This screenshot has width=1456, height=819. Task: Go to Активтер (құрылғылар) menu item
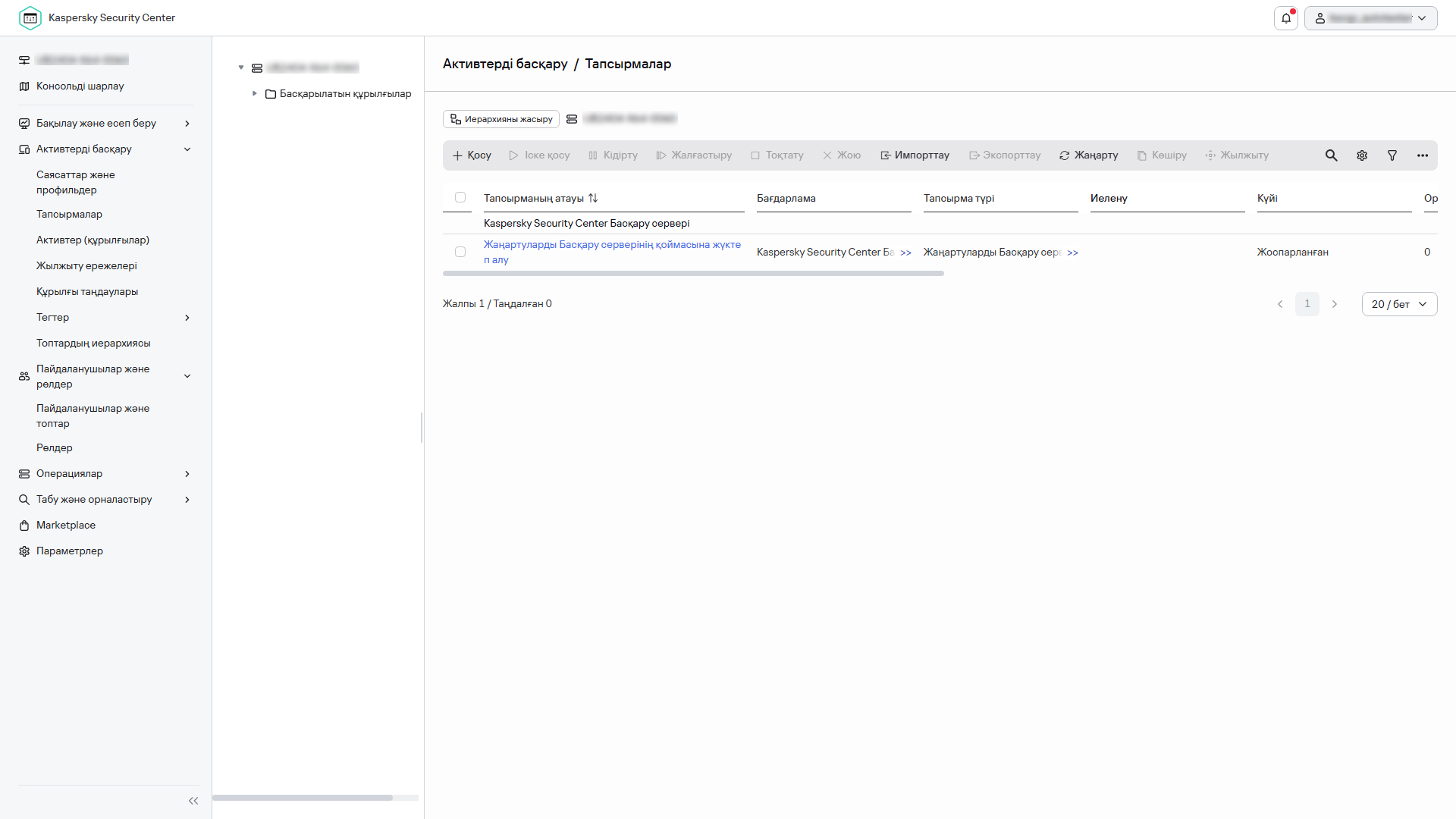click(93, 240)
